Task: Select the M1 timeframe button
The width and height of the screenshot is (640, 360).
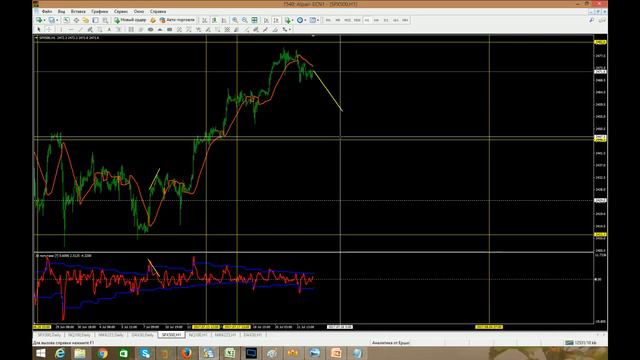Action: 328,20
